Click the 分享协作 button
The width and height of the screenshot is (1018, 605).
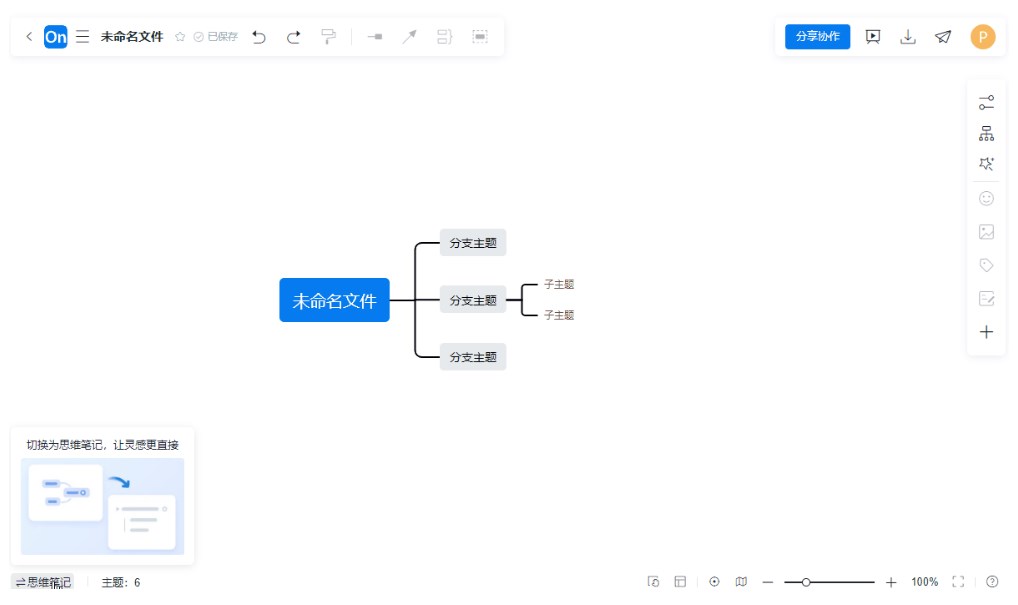817,37
